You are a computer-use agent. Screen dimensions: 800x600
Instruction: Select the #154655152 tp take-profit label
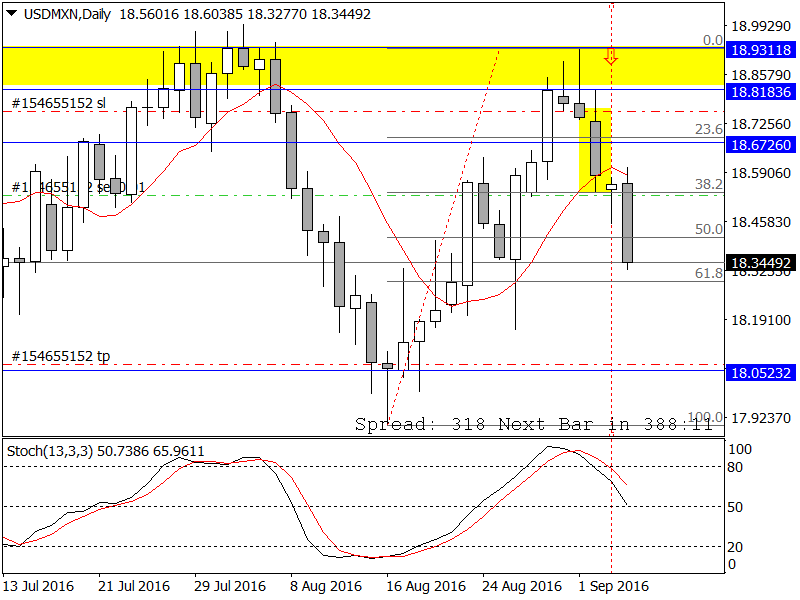60,356
